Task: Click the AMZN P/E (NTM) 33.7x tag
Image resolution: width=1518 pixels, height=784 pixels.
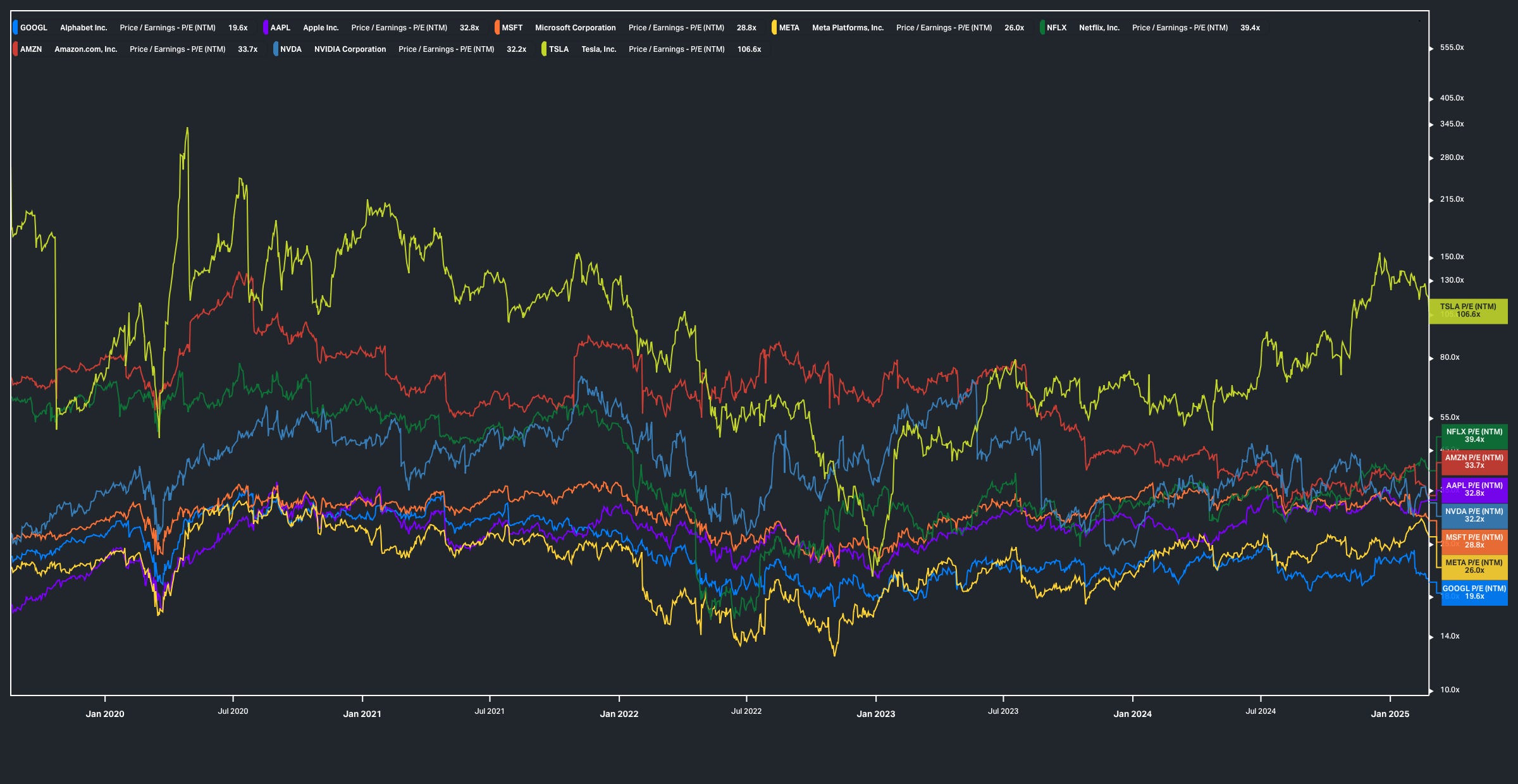Action: coord(1474,462)
